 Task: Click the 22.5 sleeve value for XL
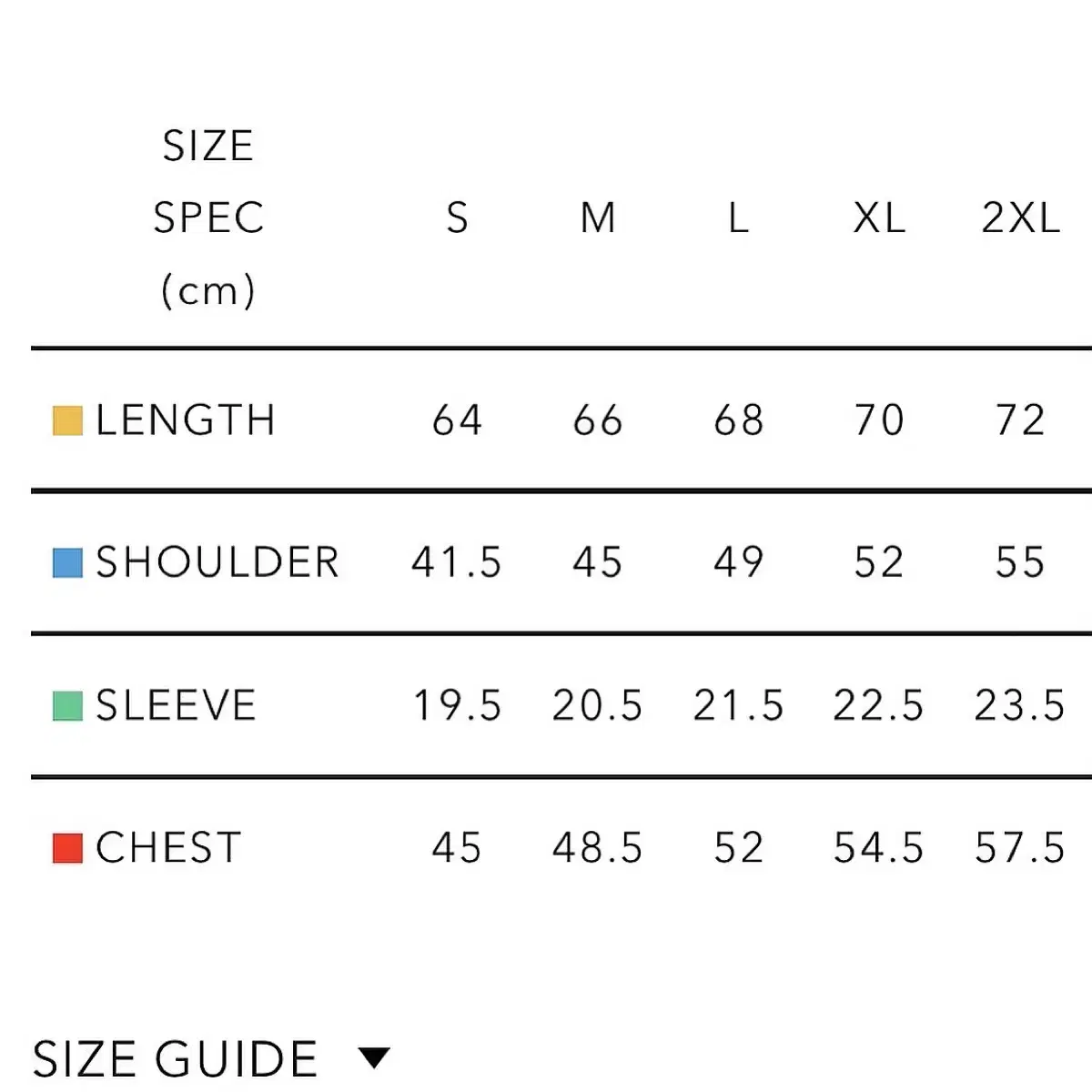pyautogui.click(x=879, y=706)
